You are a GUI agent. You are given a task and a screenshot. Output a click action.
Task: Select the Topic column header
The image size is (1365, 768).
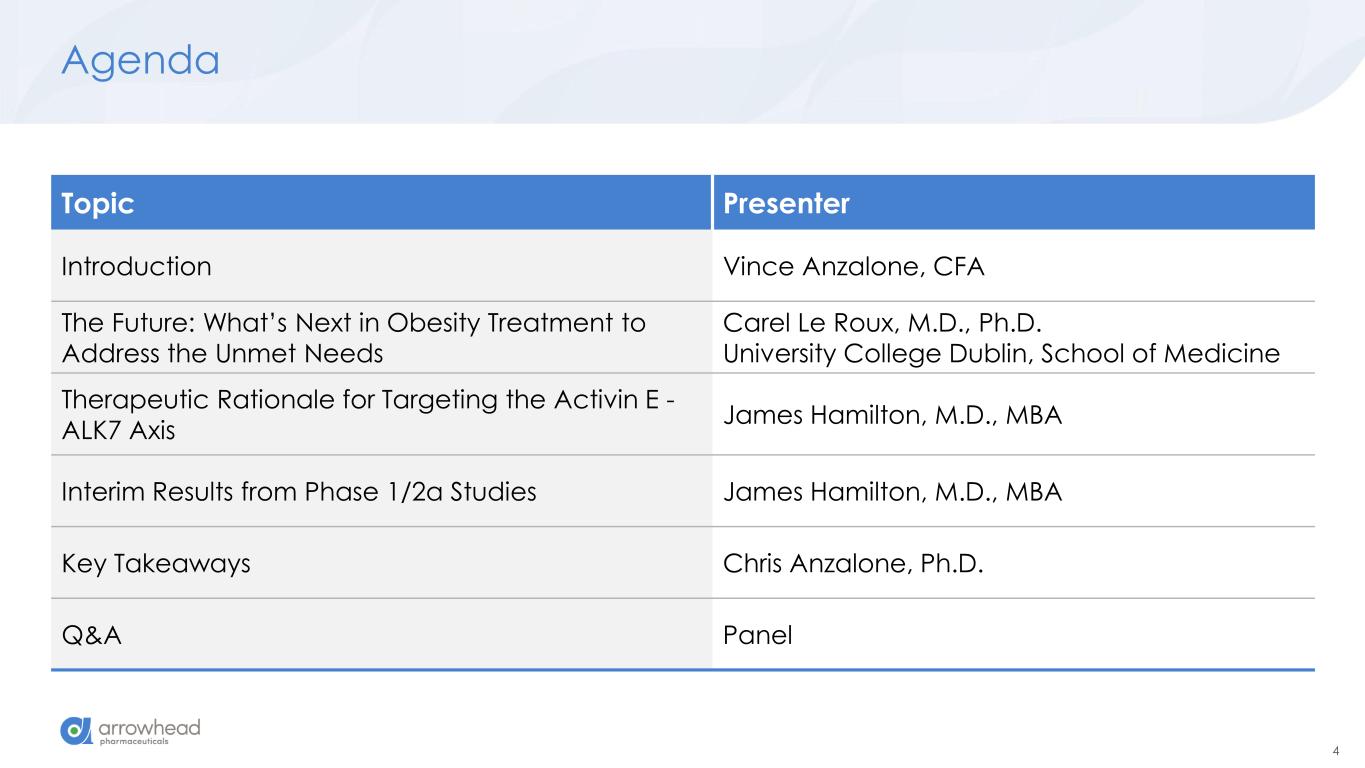98,204
